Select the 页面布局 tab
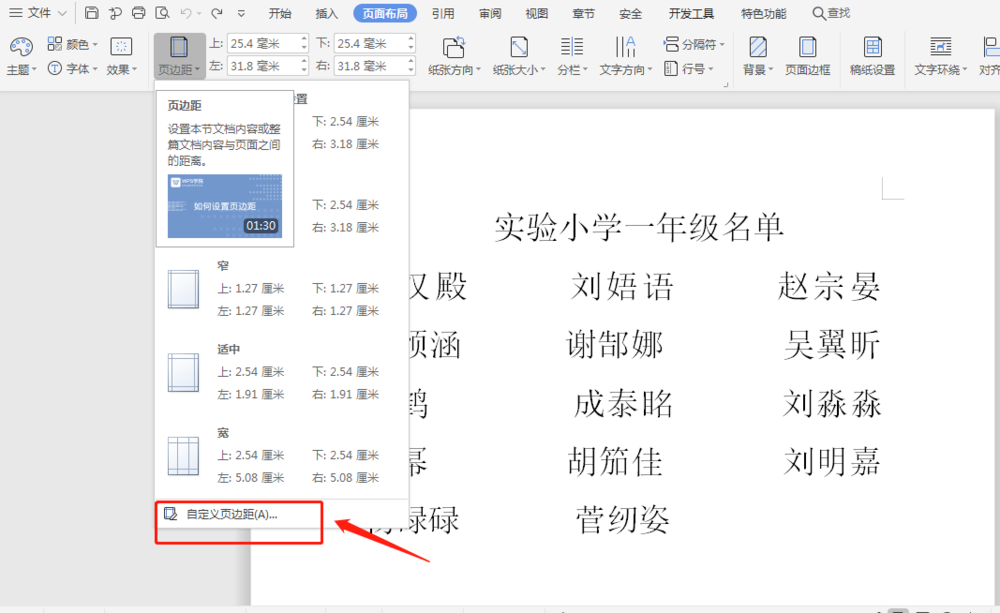The image size is (1000, 613). (385, 13)
